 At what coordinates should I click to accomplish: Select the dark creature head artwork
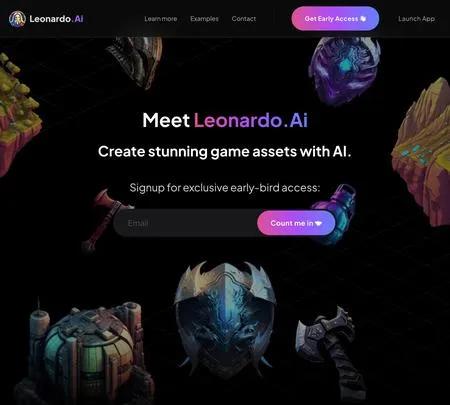pyautogui.click(x=136, y=62)
